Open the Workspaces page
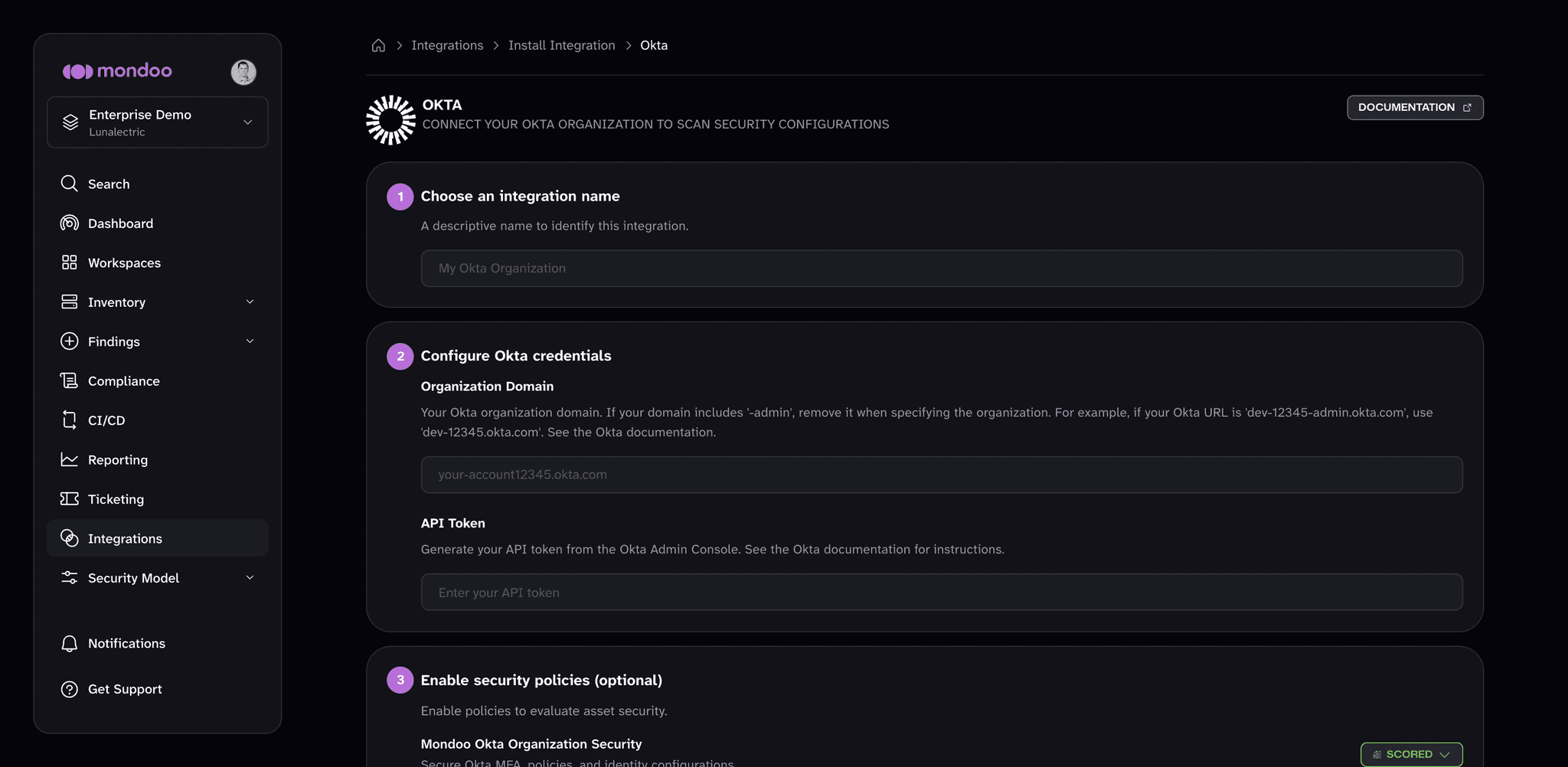Screen dimensions: 1568x767 click(x=158, y=263)
